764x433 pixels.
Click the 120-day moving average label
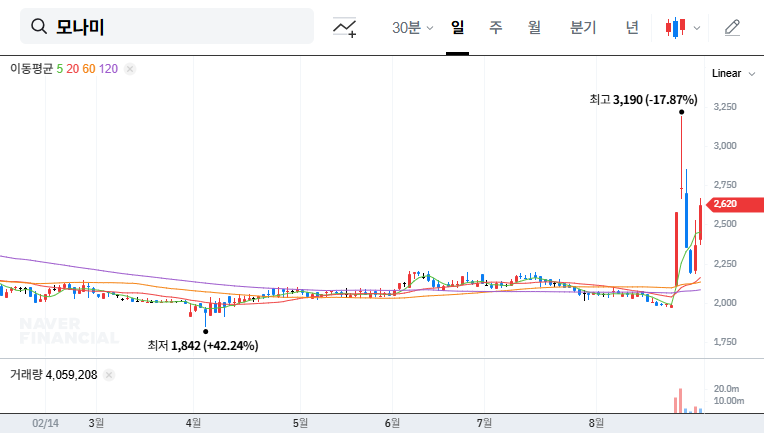[x=108, y=69]
